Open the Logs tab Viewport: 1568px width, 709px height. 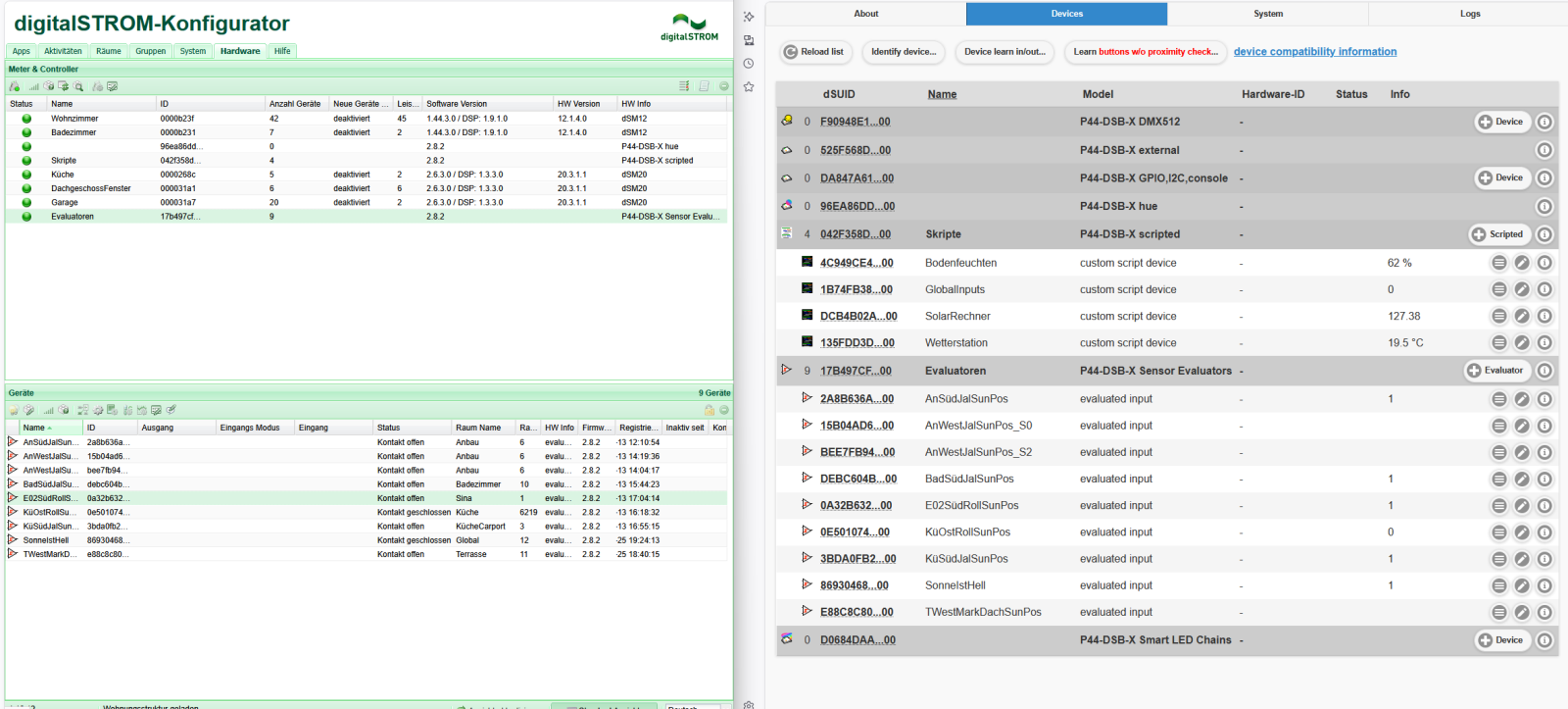[x=1470, y=14]
